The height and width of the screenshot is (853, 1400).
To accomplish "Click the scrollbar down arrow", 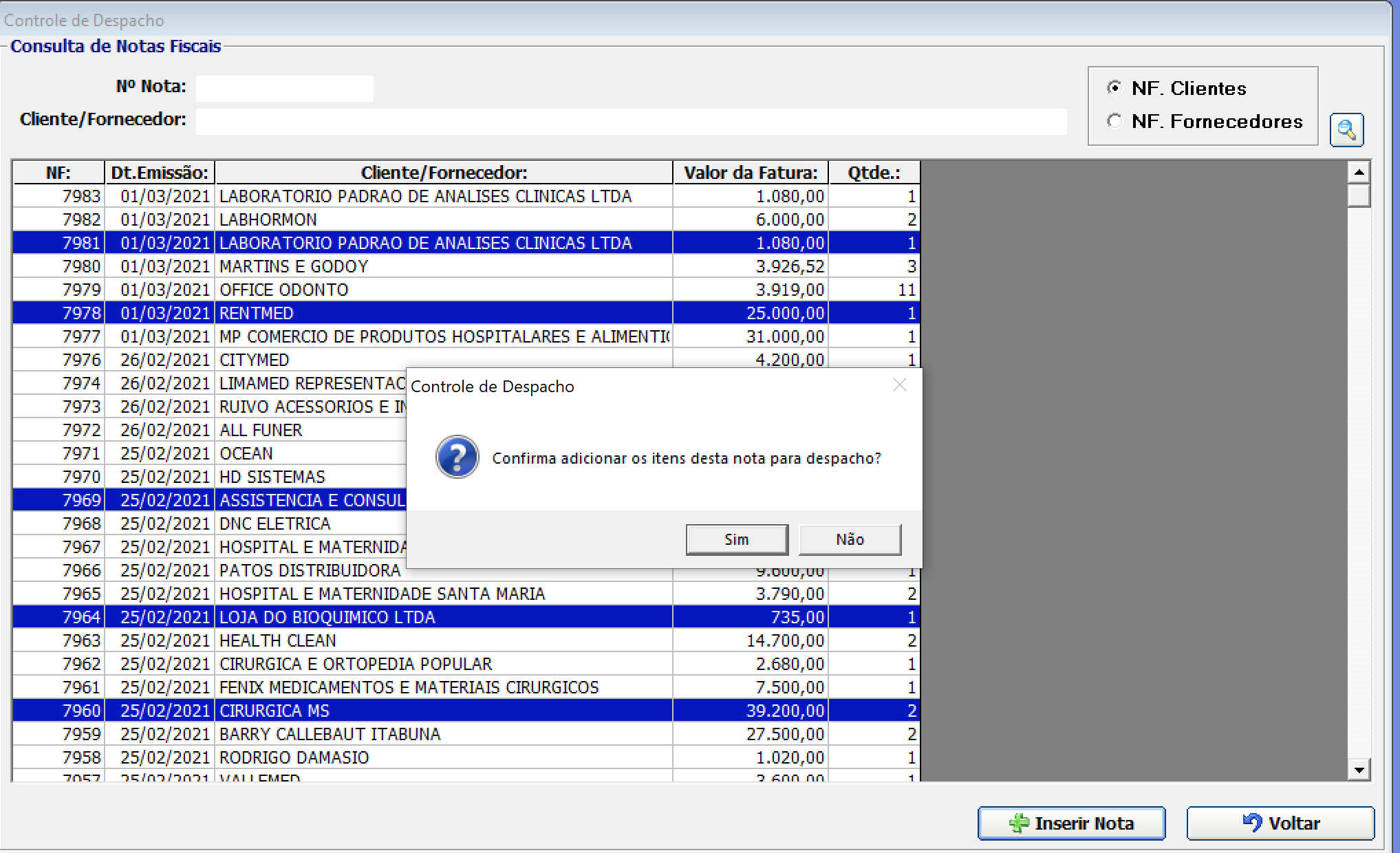I will tap(1359, 770).
